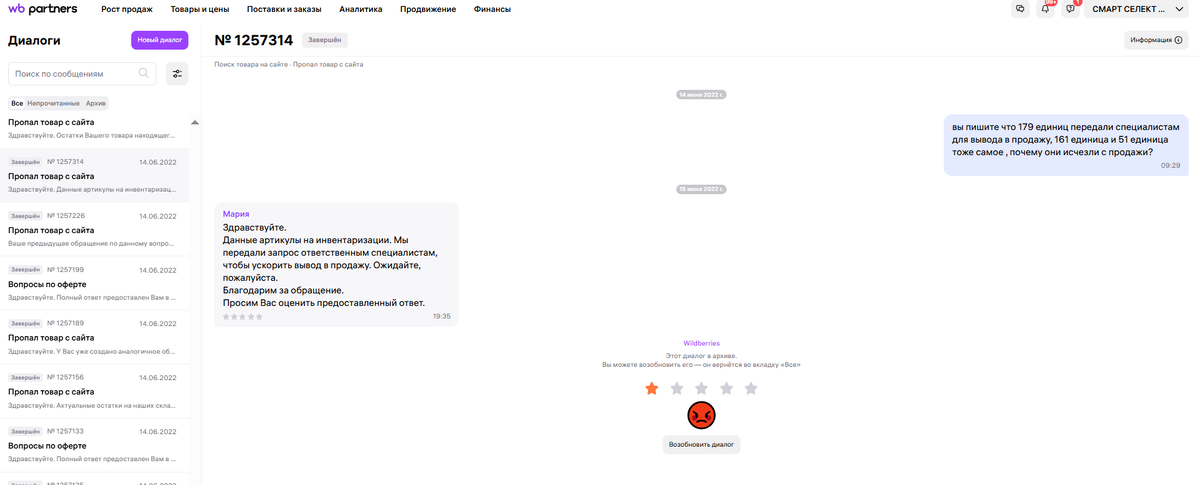Open the Рост продаж menu

pyautogui.click(x=127, y=9)
